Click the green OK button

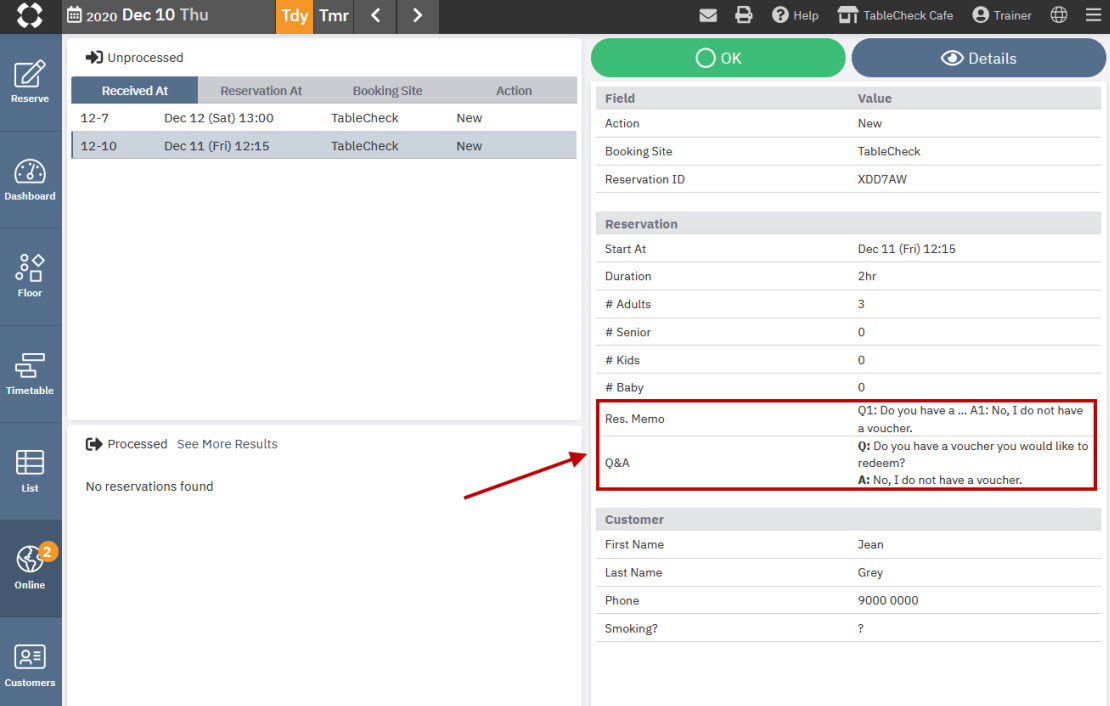click(718, 58)
